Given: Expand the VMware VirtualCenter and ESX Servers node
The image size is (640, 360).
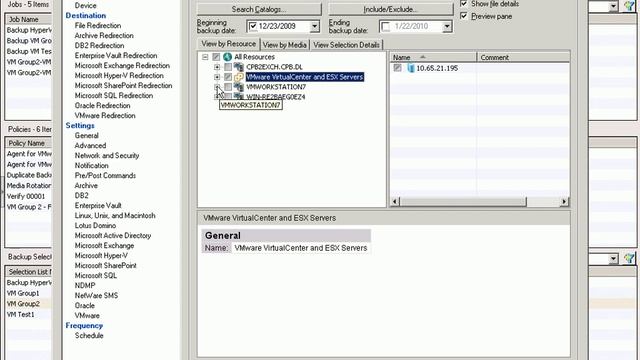Looking at the screenshot, I should (x=217, y=77).
